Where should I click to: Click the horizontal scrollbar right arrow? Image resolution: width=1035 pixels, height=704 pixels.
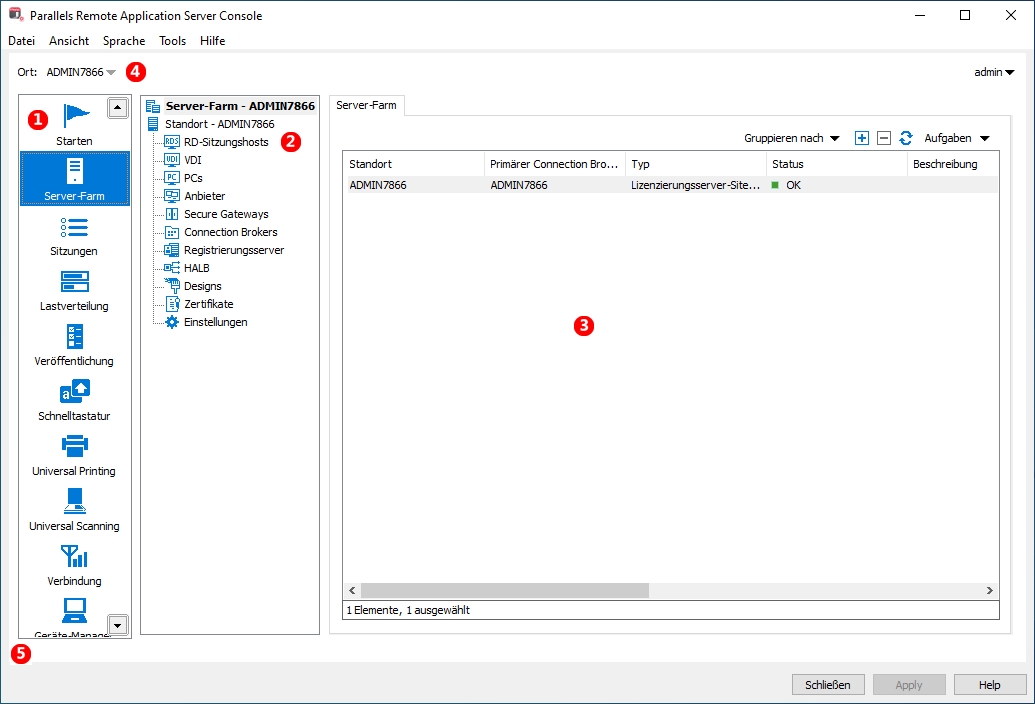(989, 591)
